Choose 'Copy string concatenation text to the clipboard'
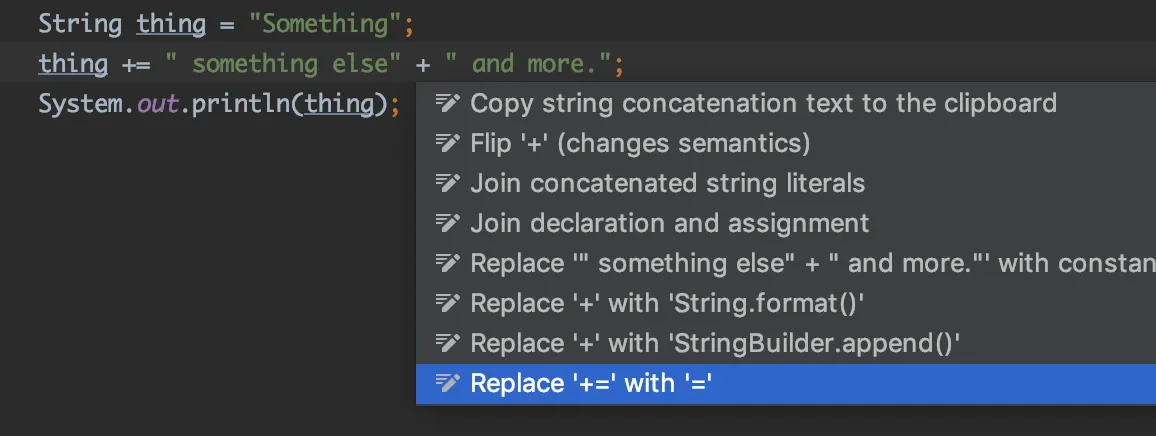1156x436 pixels. [x=763, y=103]
